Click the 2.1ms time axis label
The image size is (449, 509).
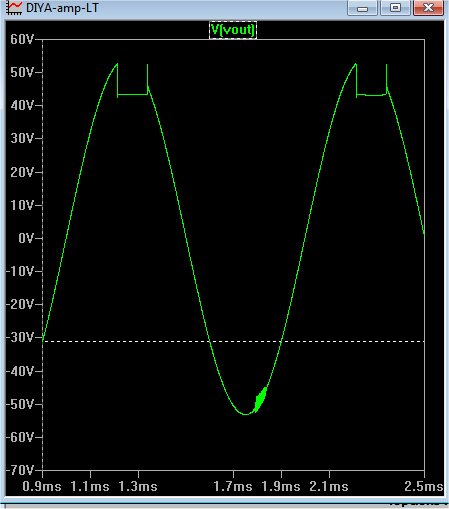click(x=329, y=486)
